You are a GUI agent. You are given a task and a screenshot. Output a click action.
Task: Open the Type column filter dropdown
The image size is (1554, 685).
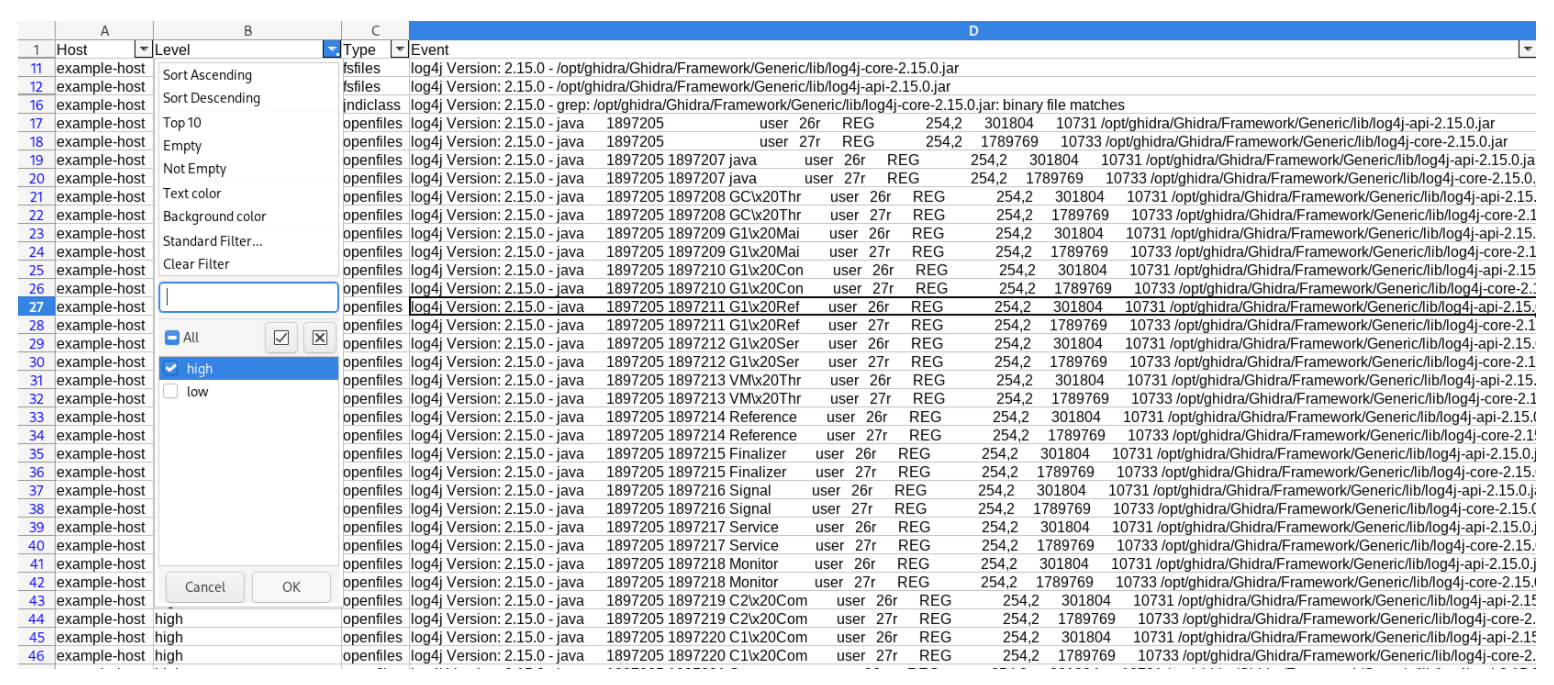click(x=399, y=49)
